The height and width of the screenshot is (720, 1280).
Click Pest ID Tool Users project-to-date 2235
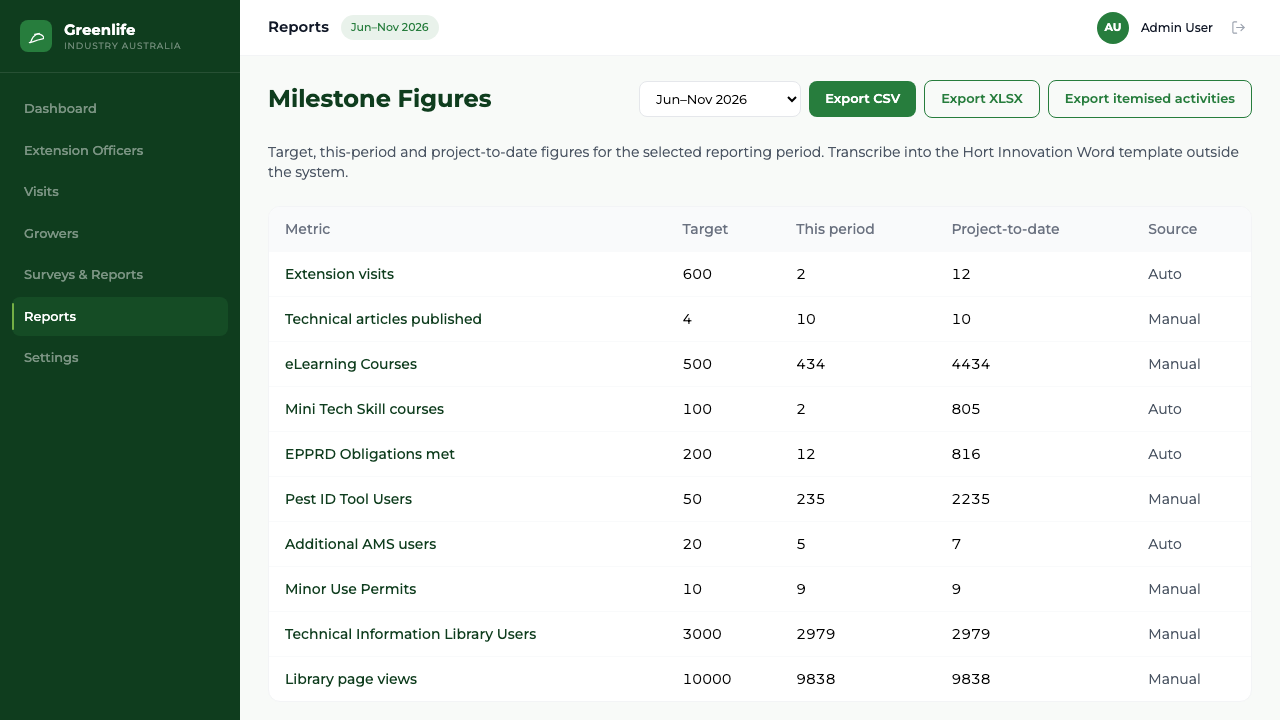coord(971,499)
